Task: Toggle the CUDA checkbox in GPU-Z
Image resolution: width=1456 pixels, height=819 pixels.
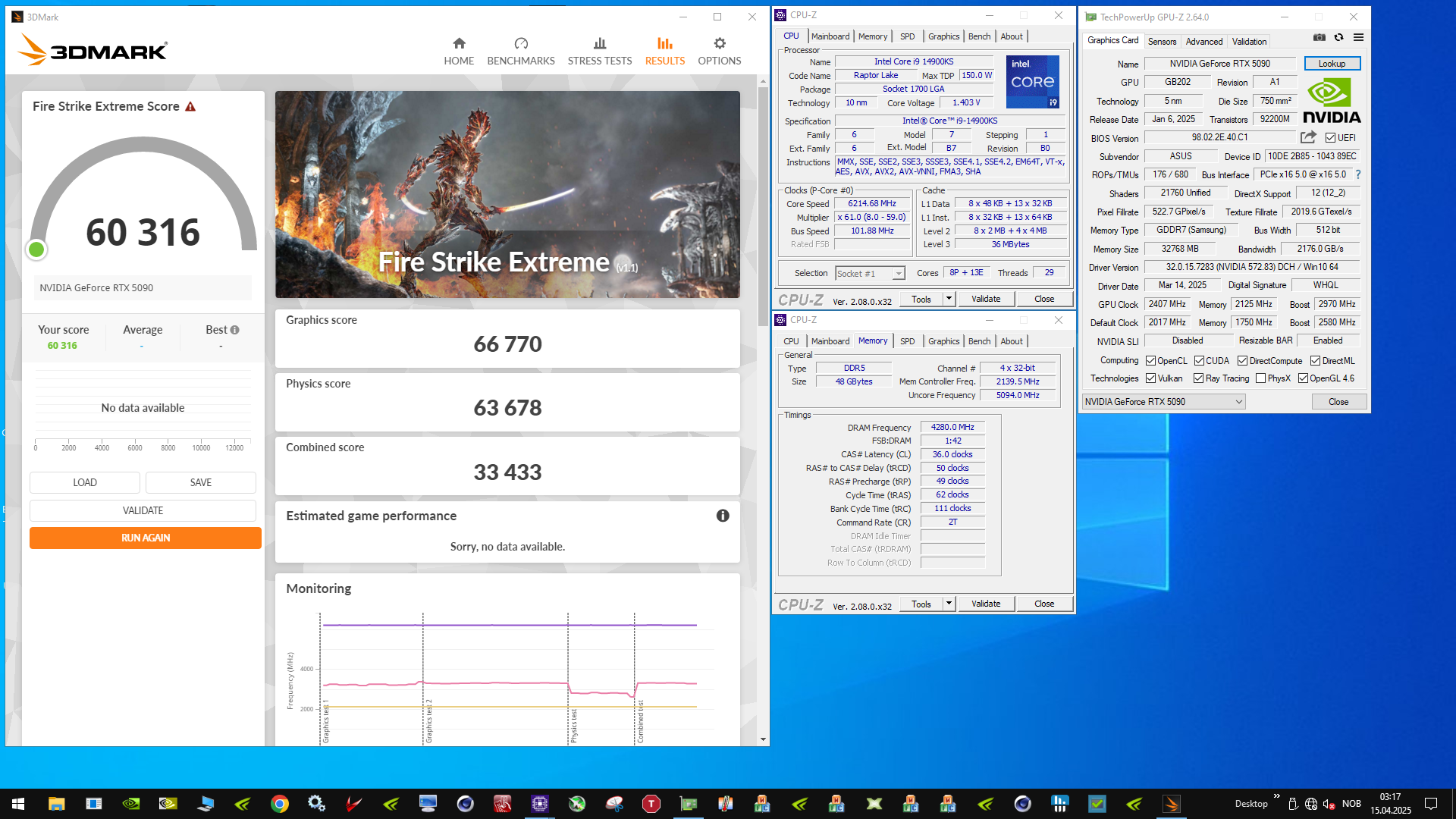Action: (x=1200, y=361)
